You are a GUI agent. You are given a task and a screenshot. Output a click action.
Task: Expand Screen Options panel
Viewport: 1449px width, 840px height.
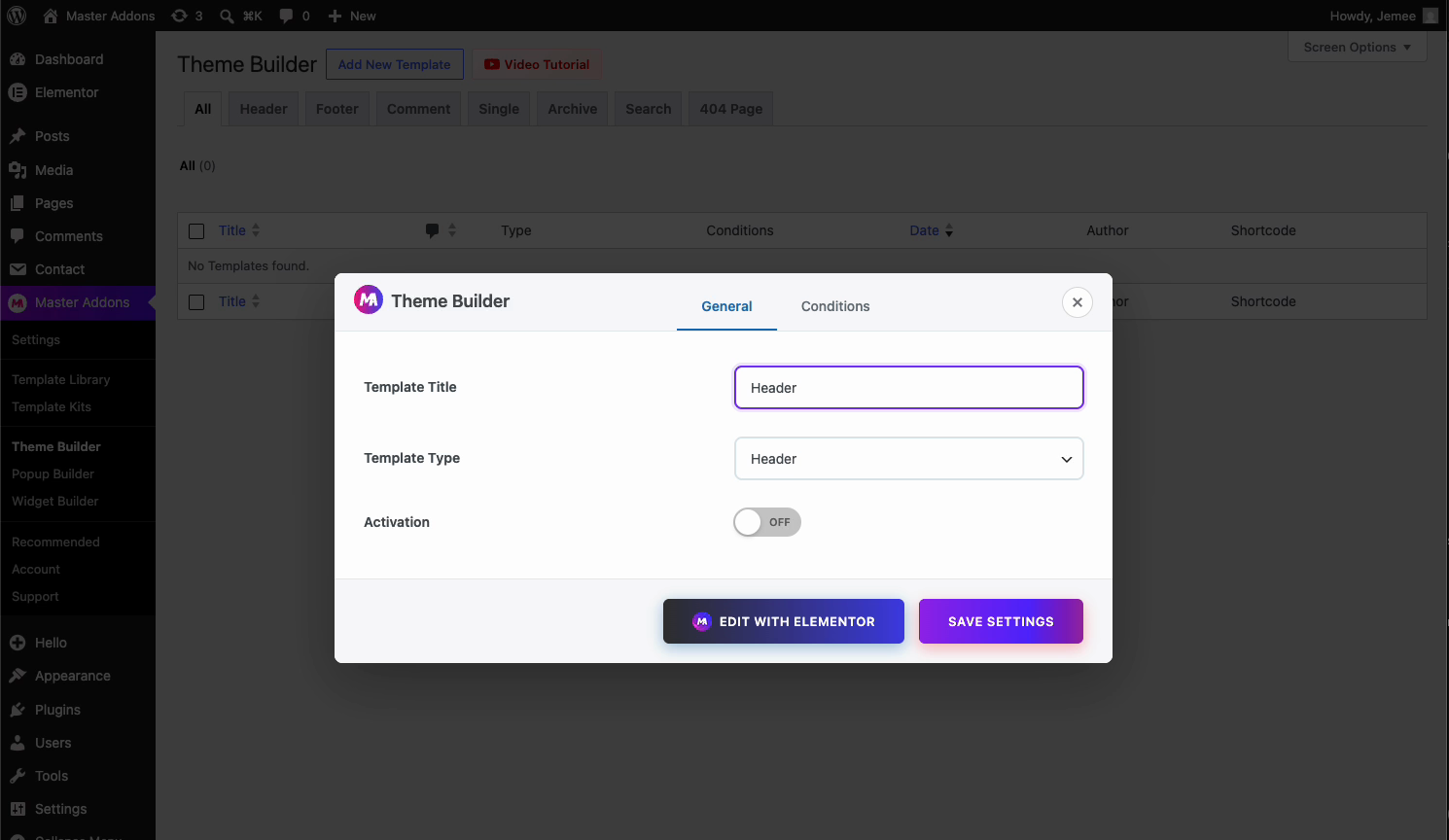click(x=1358, y=47)
